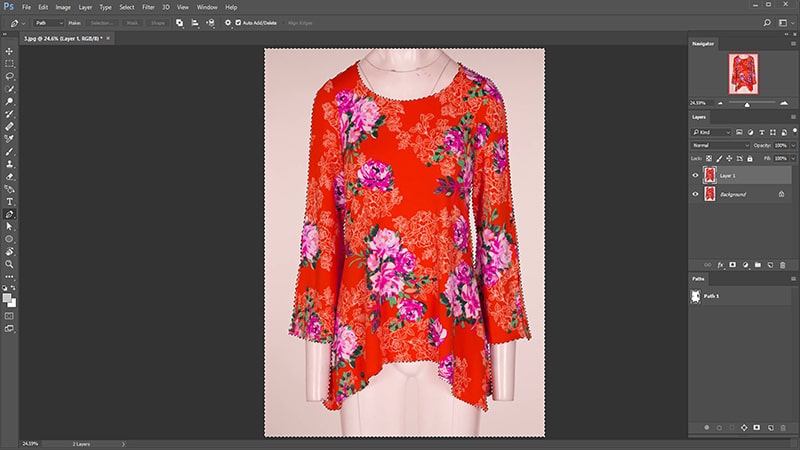Open the Layer menu
800x450 pixels.
(85, 7)
